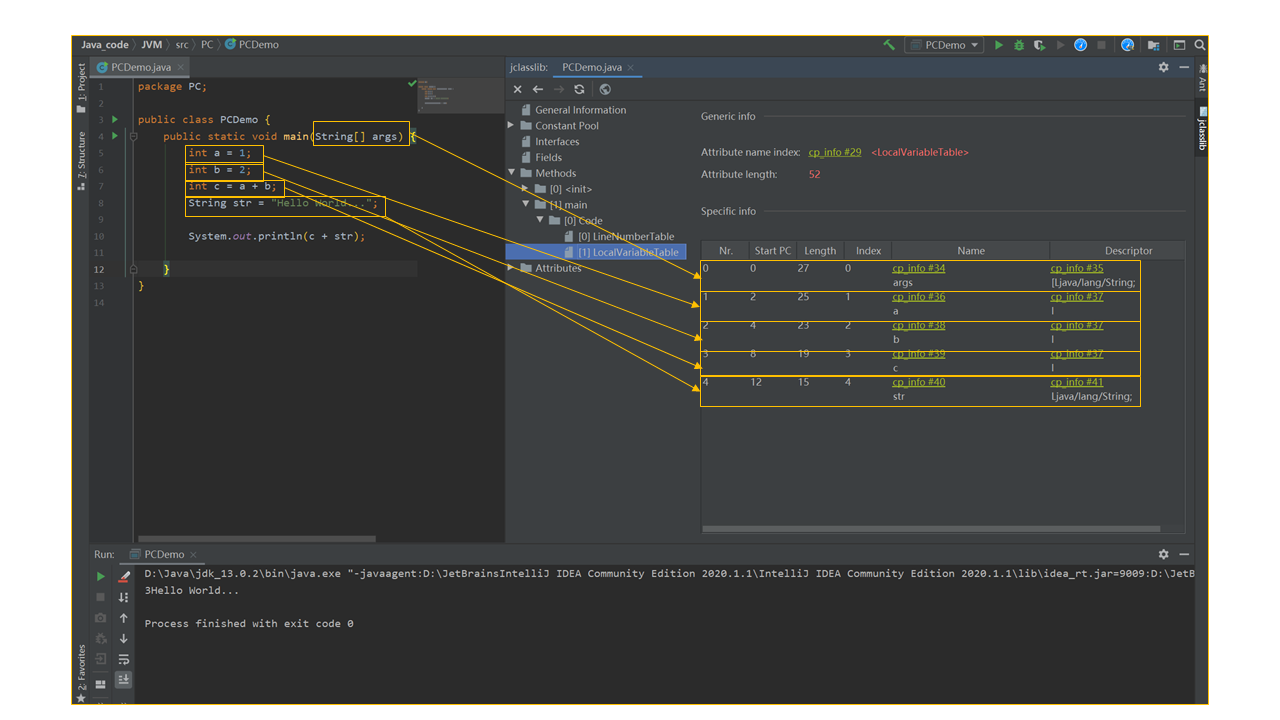Screen dimensions: 1280x720
Task: Open jclasslib panel settings gear
Action: (1163, 67)
